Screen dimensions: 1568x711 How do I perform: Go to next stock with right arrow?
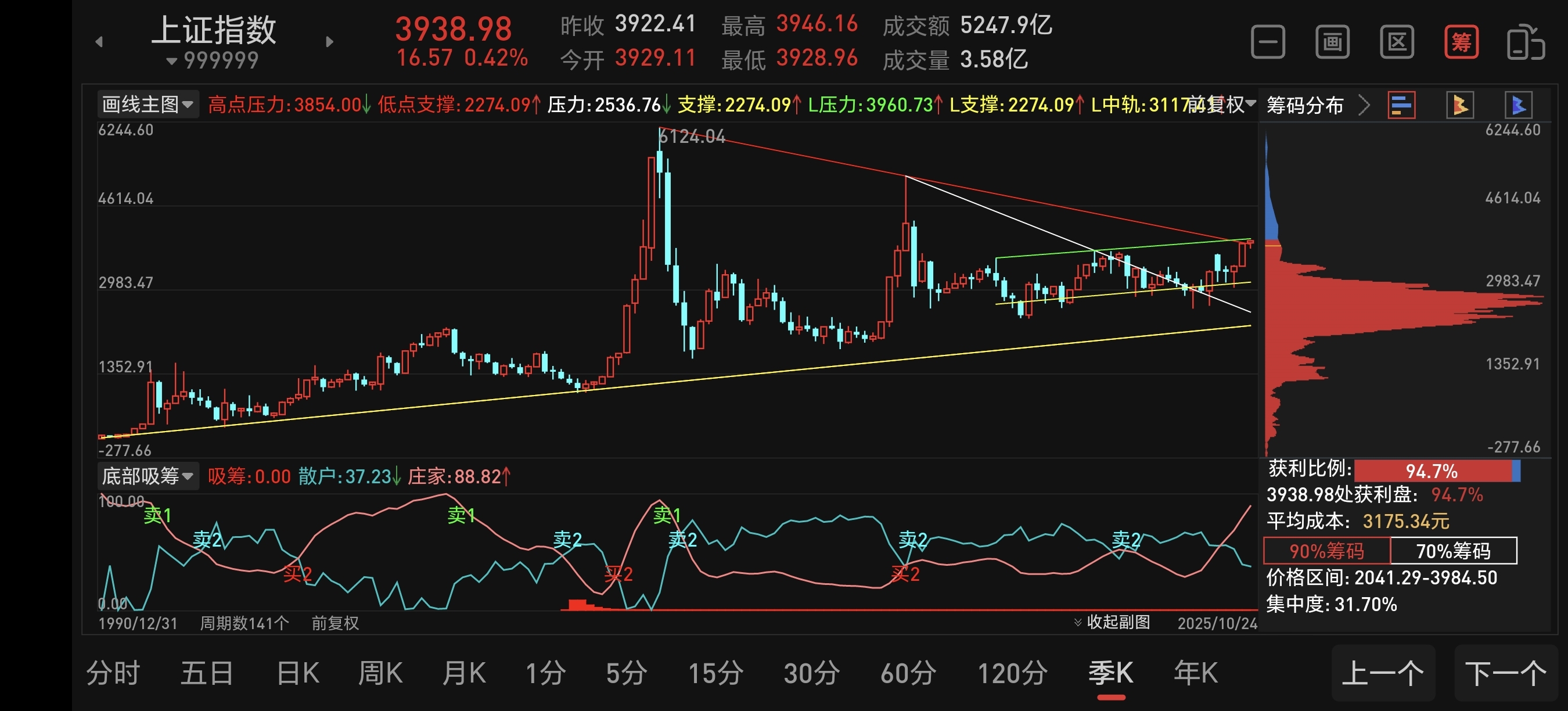329,42
